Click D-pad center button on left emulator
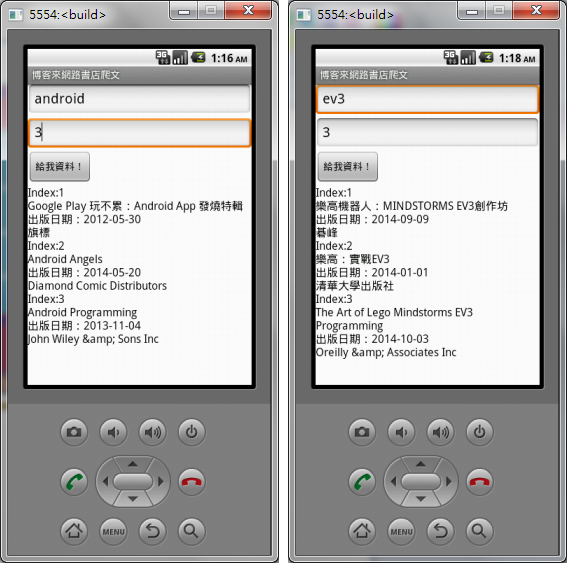 pos(133,481)
